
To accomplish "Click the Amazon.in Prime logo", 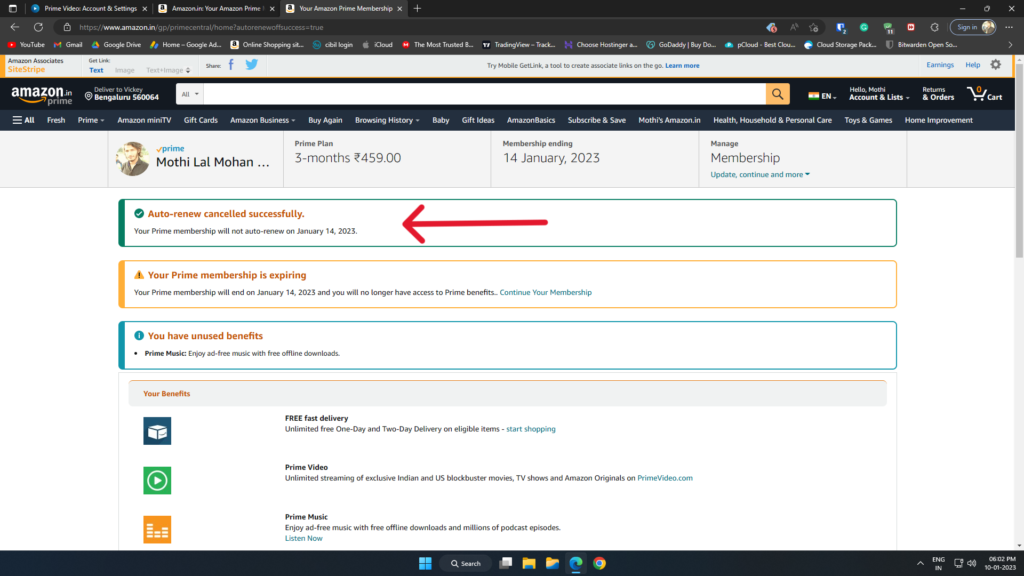I will 42,95.
